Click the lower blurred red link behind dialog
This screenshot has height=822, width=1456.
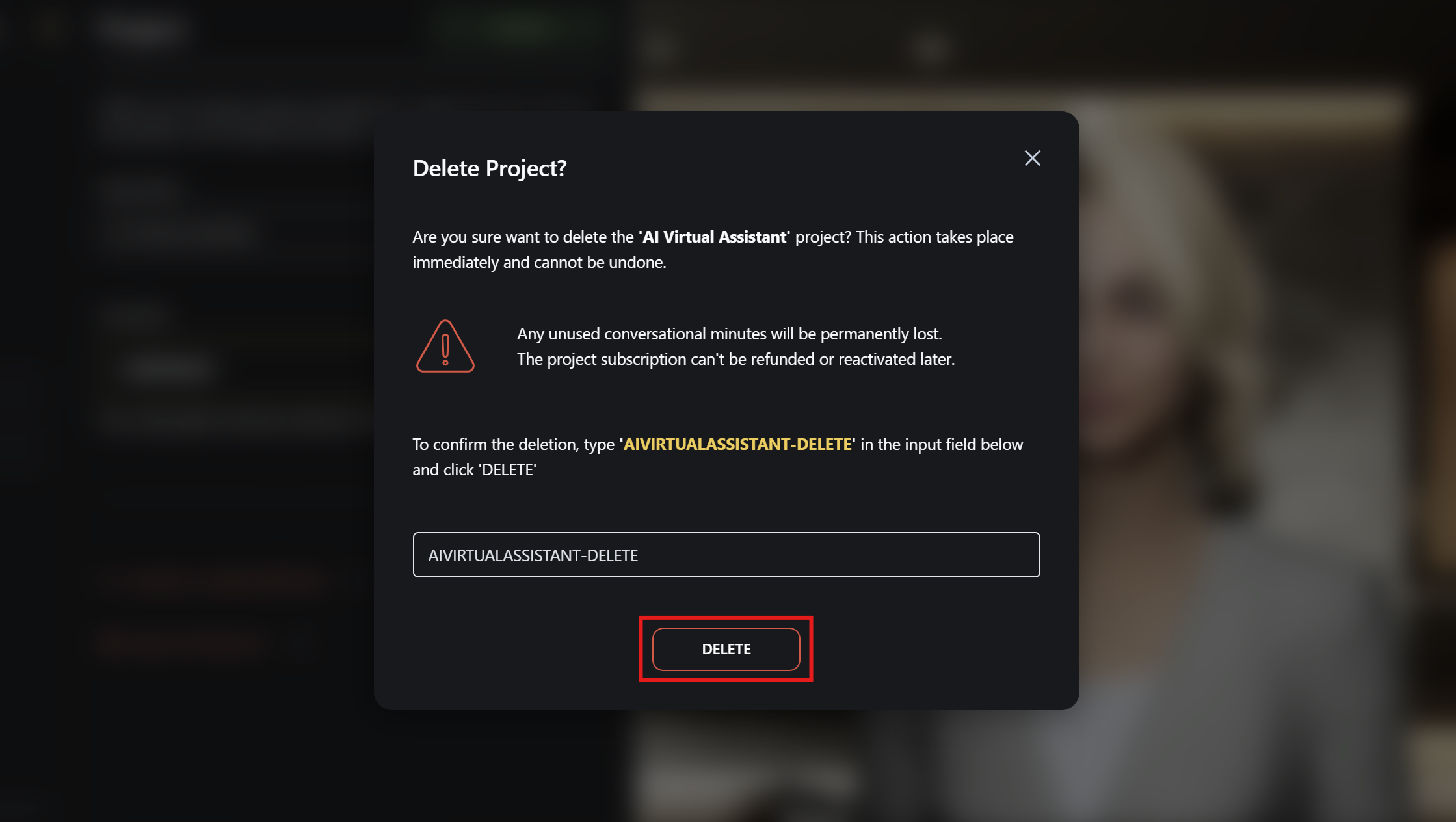183,643
